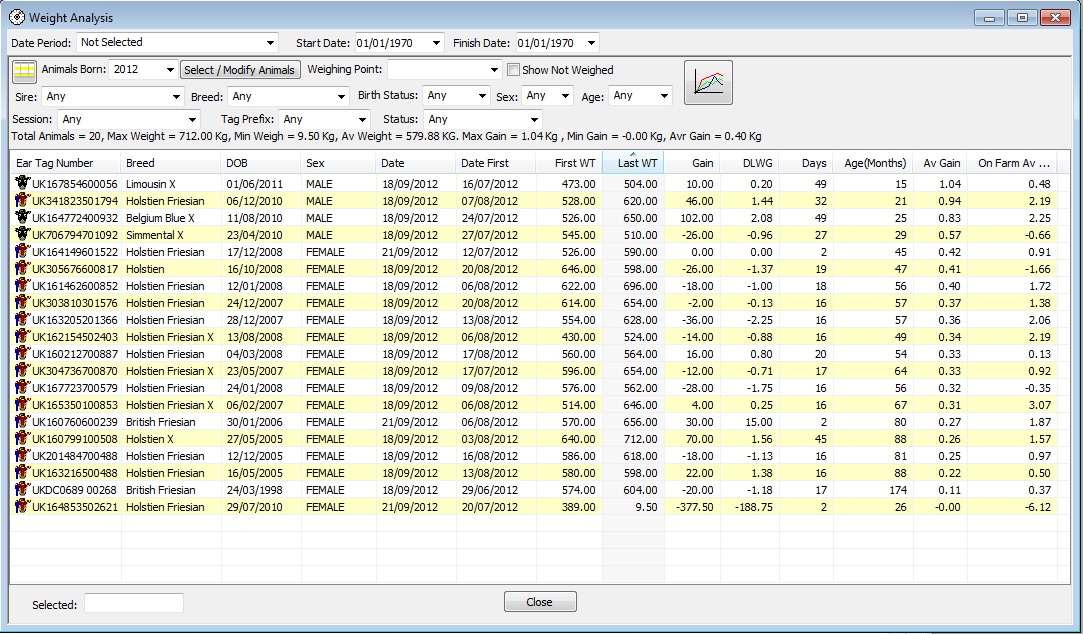Select the Belgium Blue X breed cell

(x=160, y=218)
